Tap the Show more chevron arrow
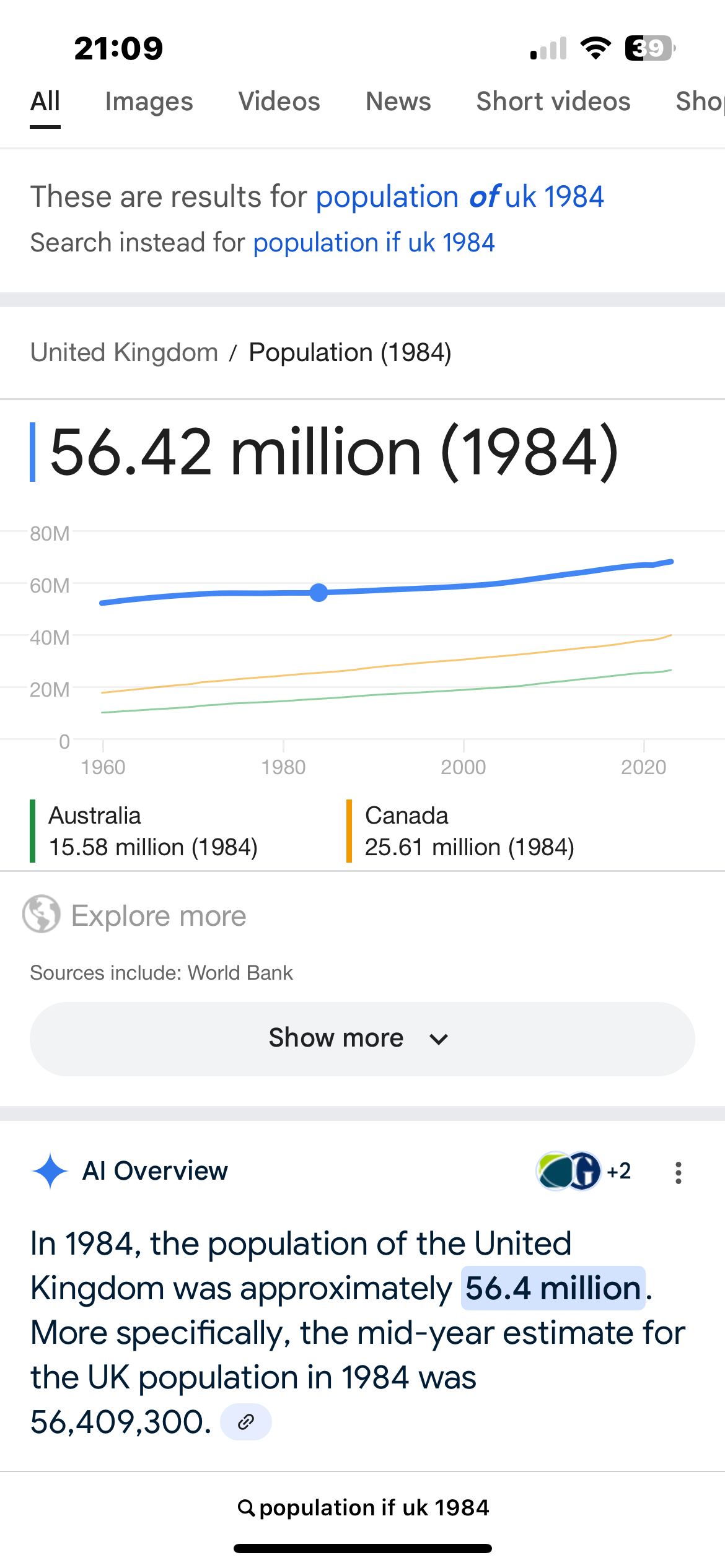The height and width of the screenshot is (1568, 725). tap(439, 1039)
